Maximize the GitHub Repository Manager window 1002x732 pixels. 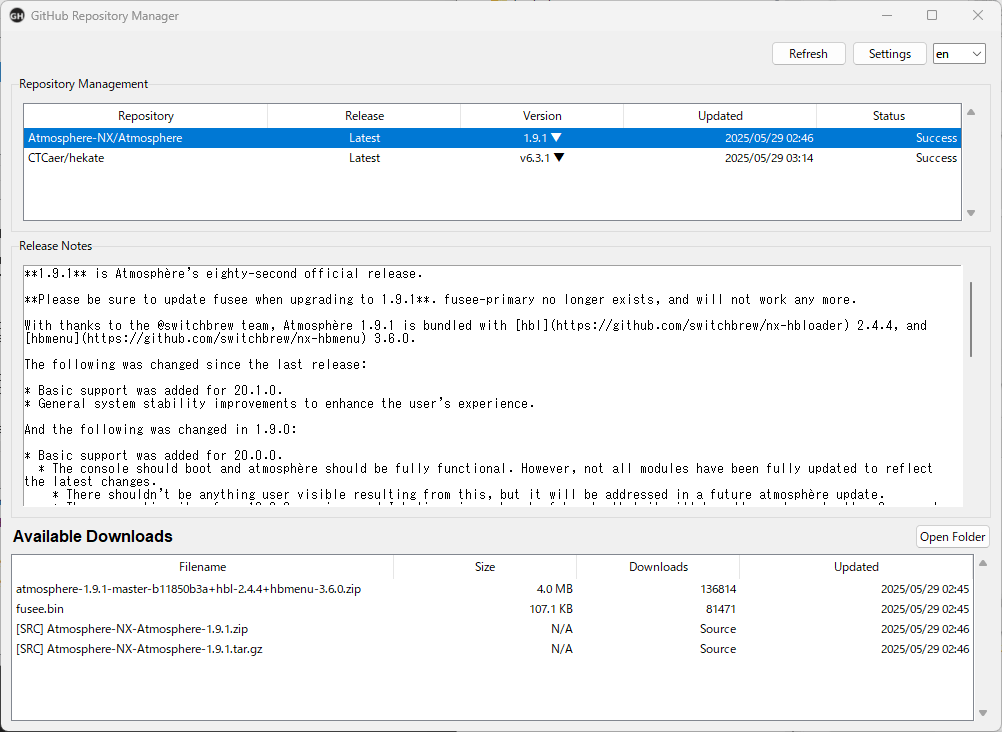click(932, 15)
